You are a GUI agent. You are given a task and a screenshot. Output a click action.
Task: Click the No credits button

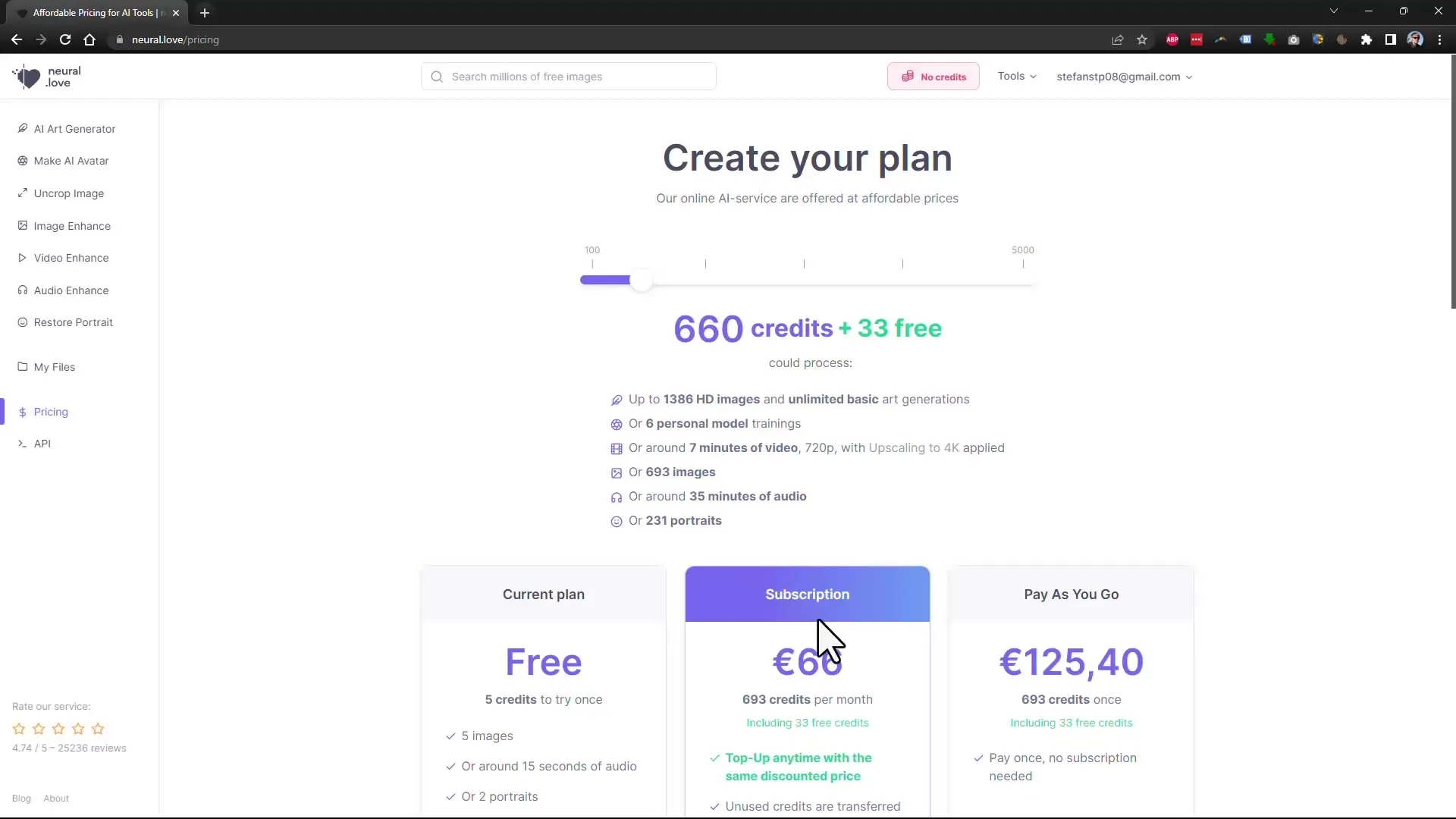[933, 76]
